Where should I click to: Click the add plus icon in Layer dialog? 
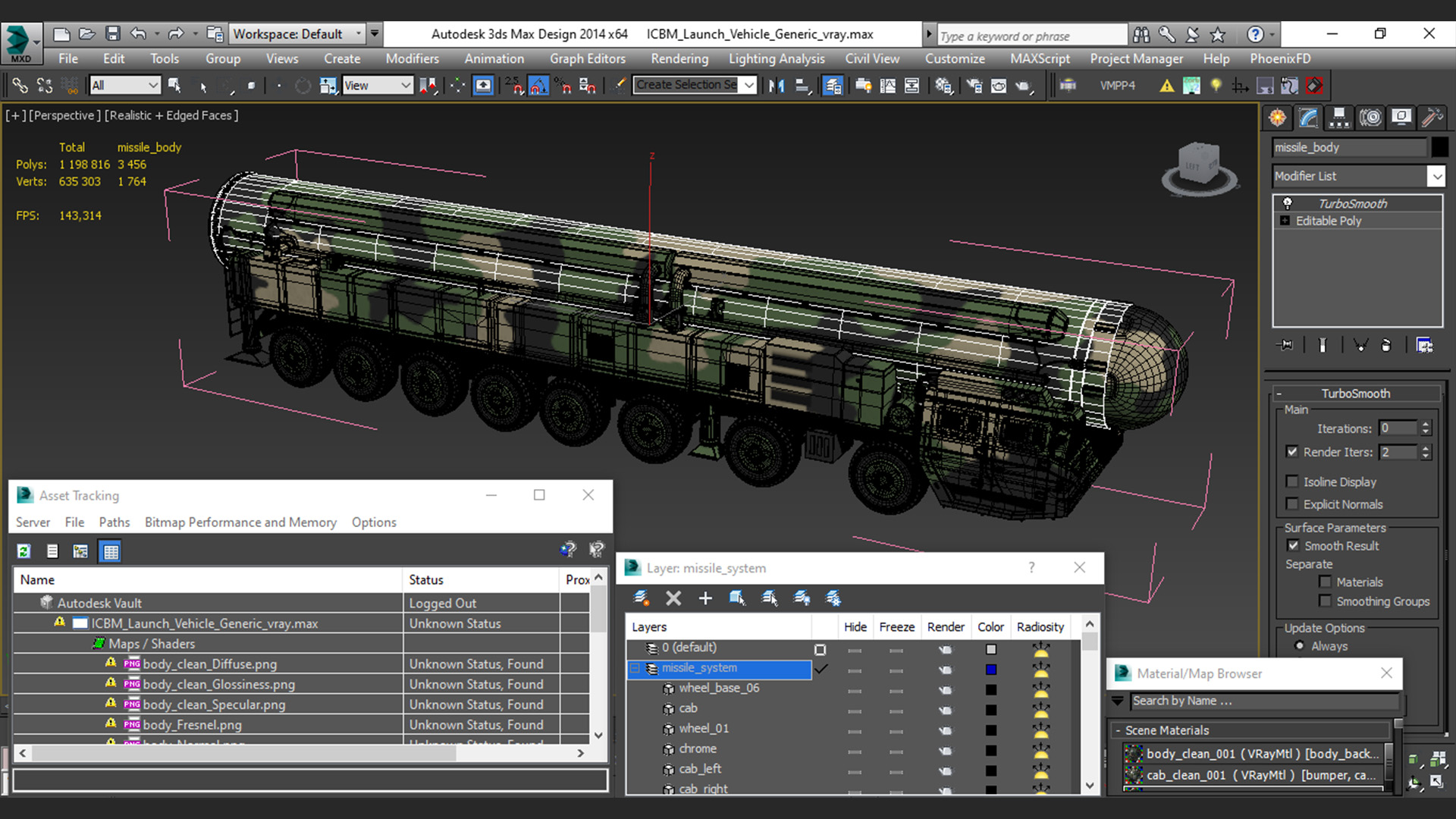705,598
